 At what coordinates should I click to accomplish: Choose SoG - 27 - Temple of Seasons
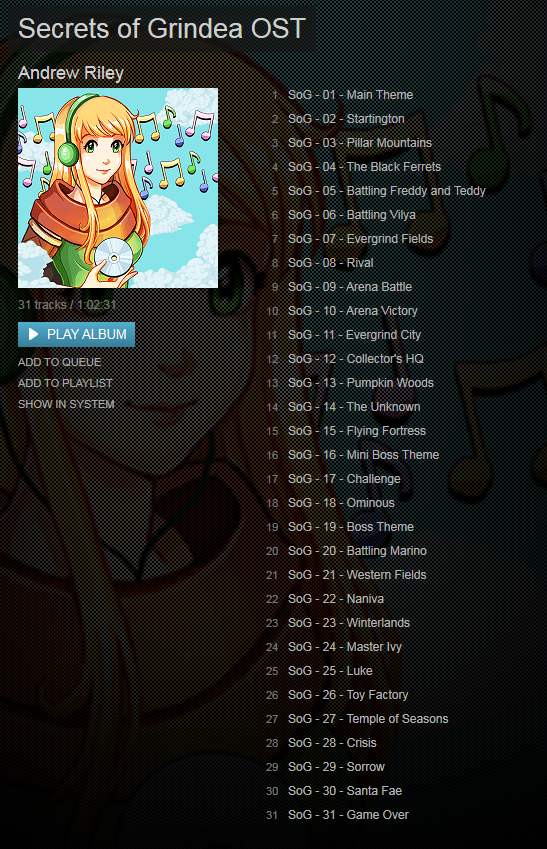click(368, 719)
